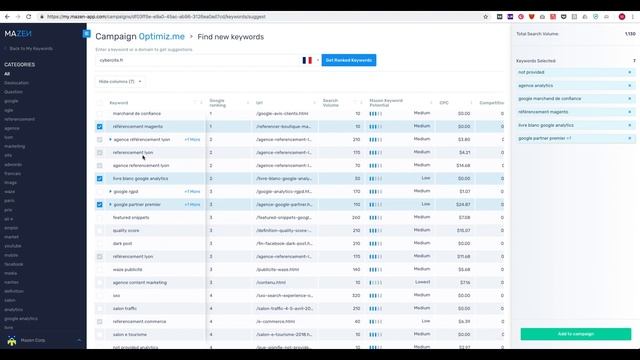Screen dimensions: 640x360
Task: Reload the current page
Action: pos(28,17)
